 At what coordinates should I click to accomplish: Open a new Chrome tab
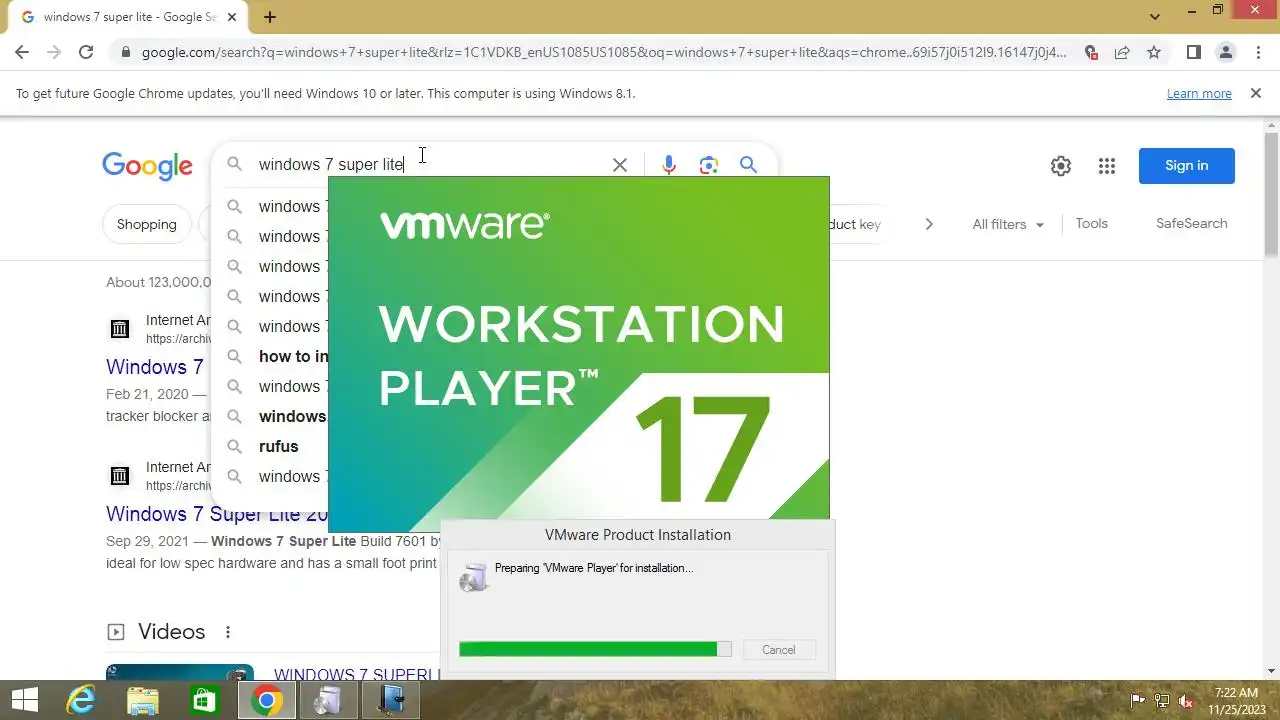point(270,17)
